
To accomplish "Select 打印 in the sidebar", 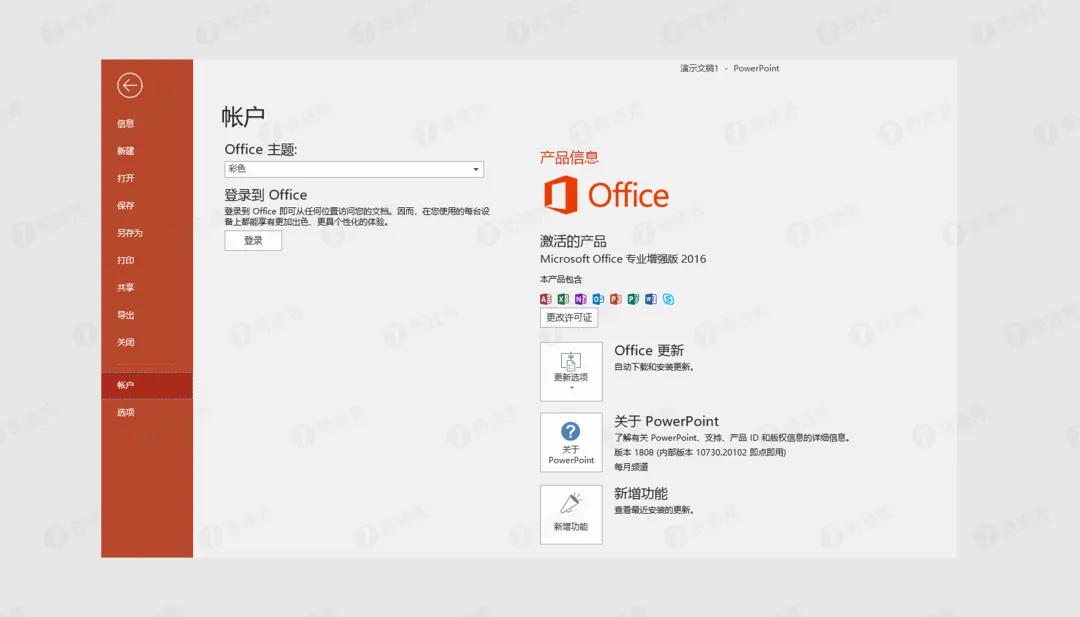I will pos(125,260).
